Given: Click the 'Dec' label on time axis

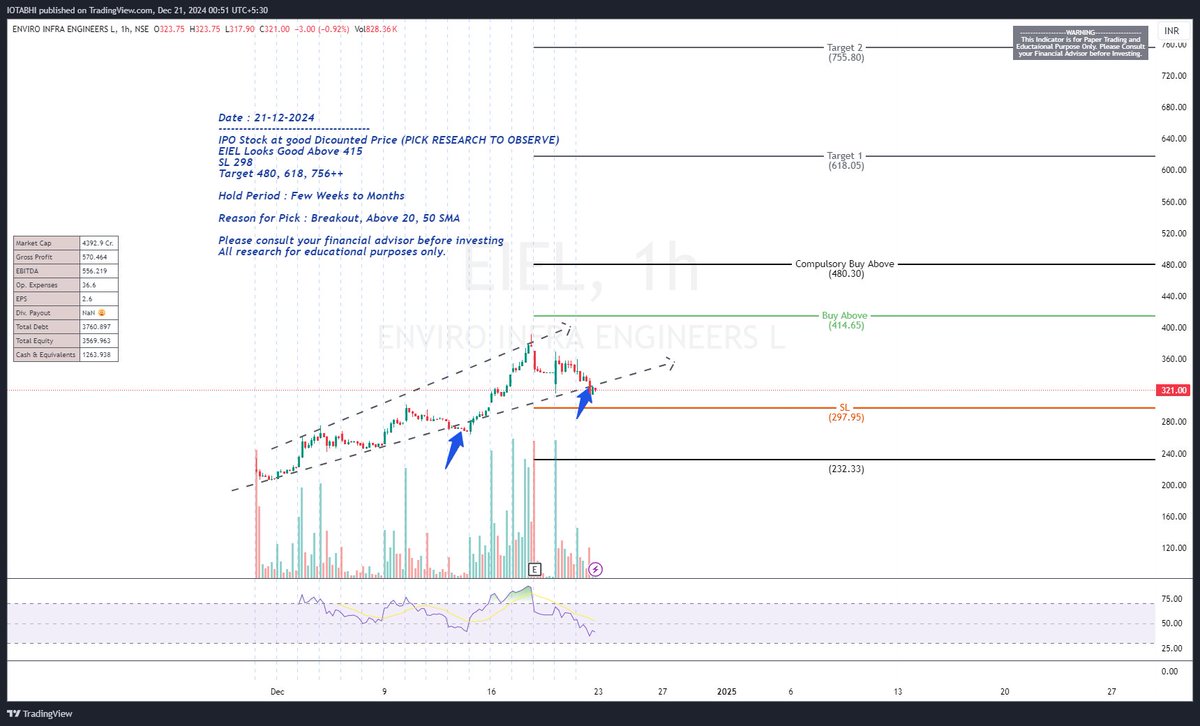Looking at the screenshot, I should pos(277,691).
